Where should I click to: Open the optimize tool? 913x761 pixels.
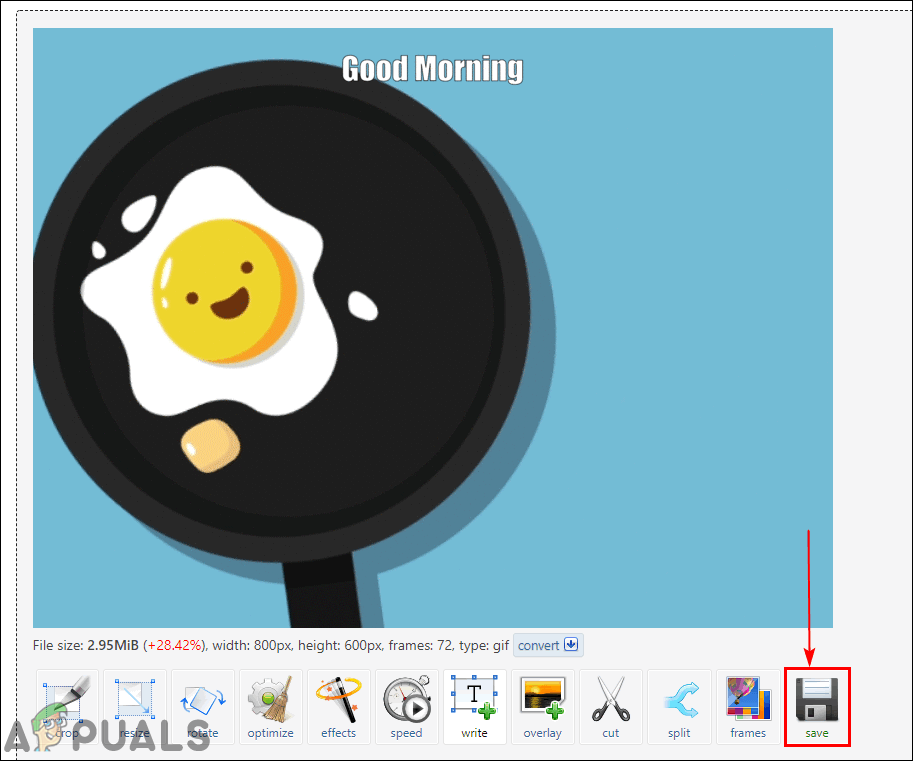(271, 707)
